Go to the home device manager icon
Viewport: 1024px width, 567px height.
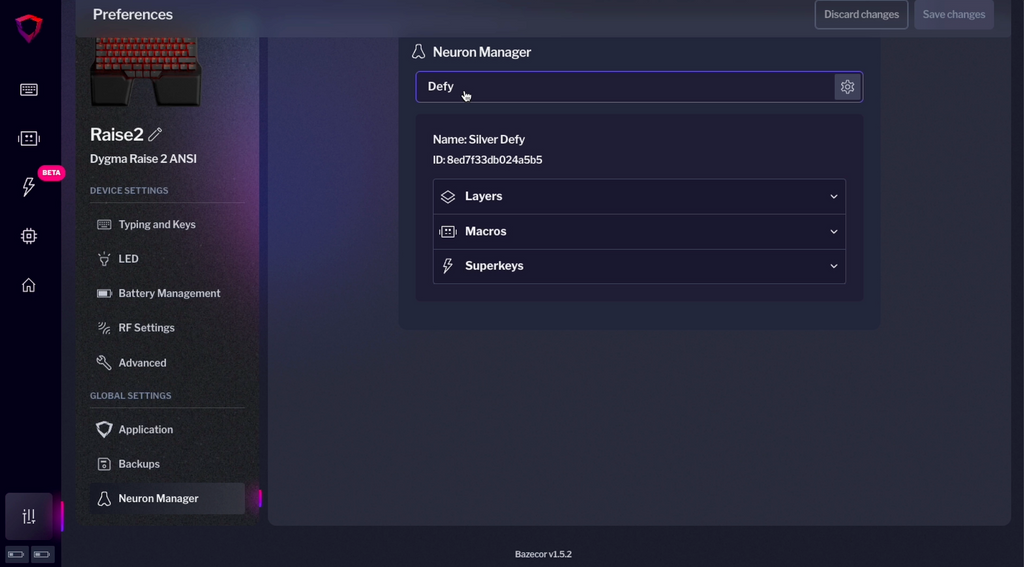click(29, 285)
